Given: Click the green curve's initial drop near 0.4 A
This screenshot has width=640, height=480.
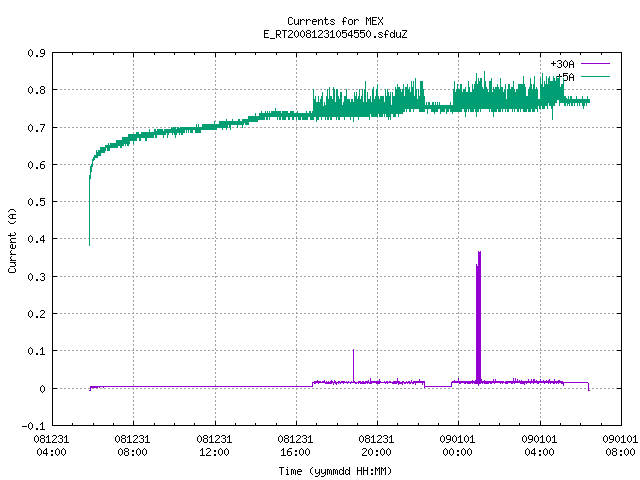Looking at the screenshot, I should [89, 243].
